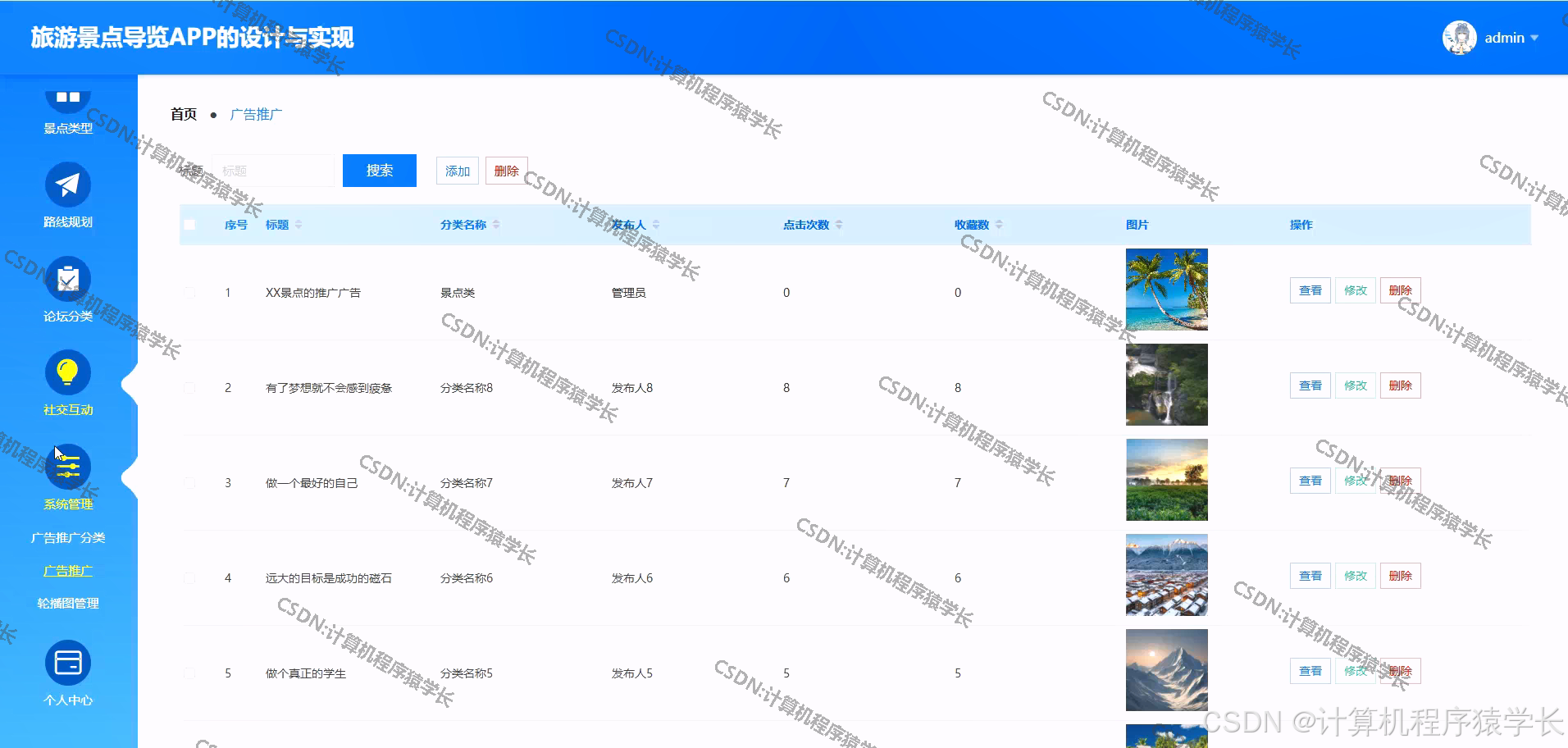Open 广告推广分类 submenu item
The height and width of the screenshot is (748, 1568).
click(68, 538)
